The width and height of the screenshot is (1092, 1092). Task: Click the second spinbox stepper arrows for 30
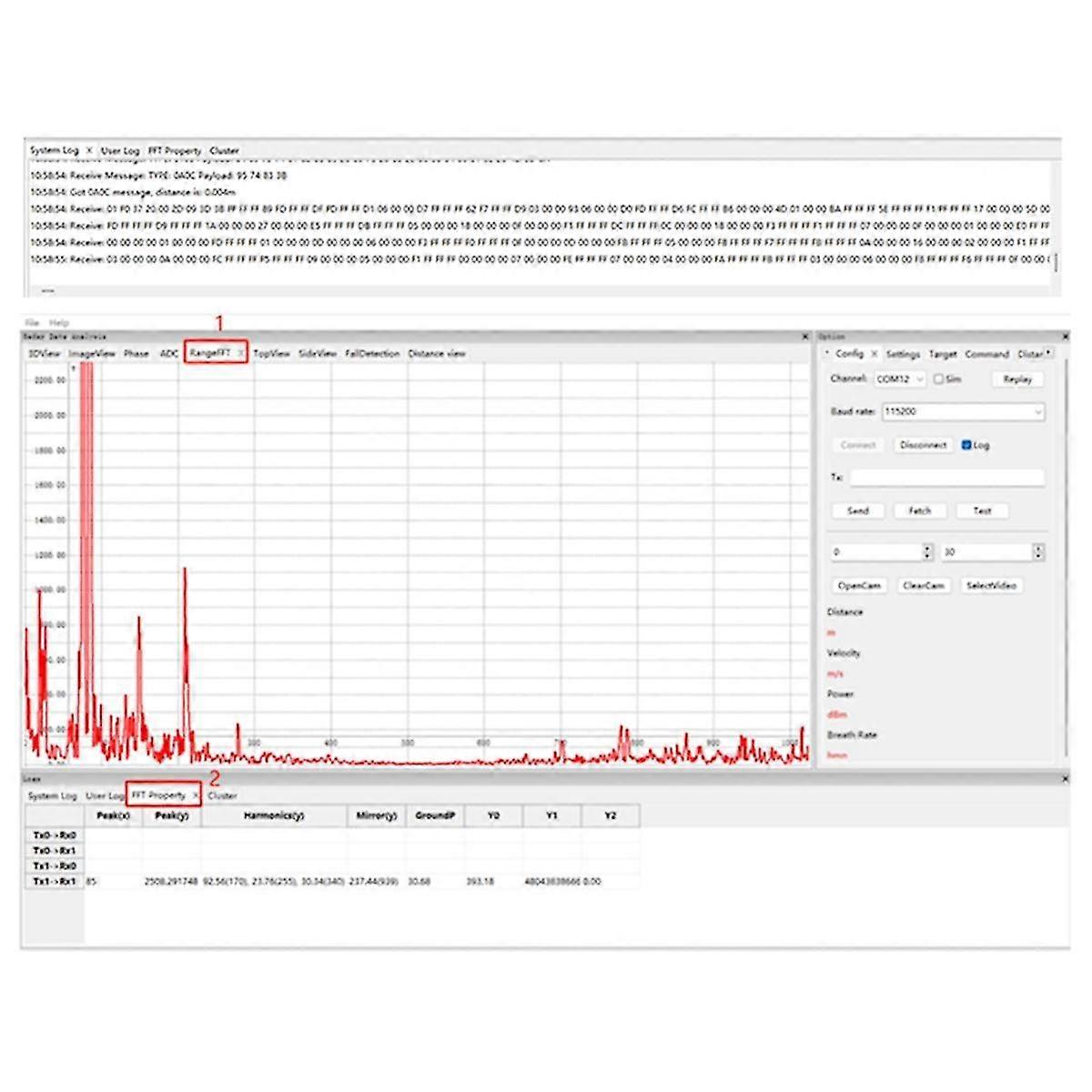pyautogui.click(x=1037, y=552)
